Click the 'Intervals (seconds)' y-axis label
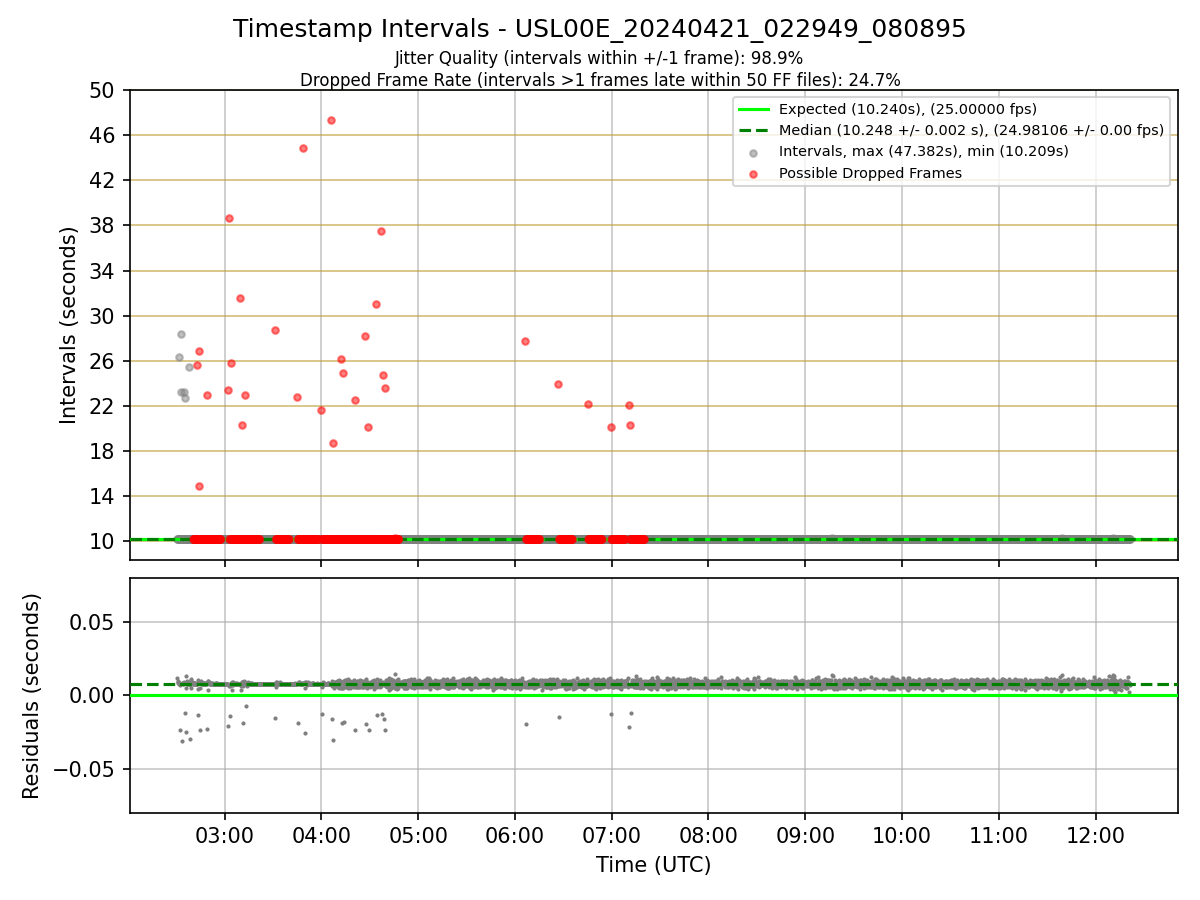This screenshot has width=1200, height=900. tap(68, 325)
